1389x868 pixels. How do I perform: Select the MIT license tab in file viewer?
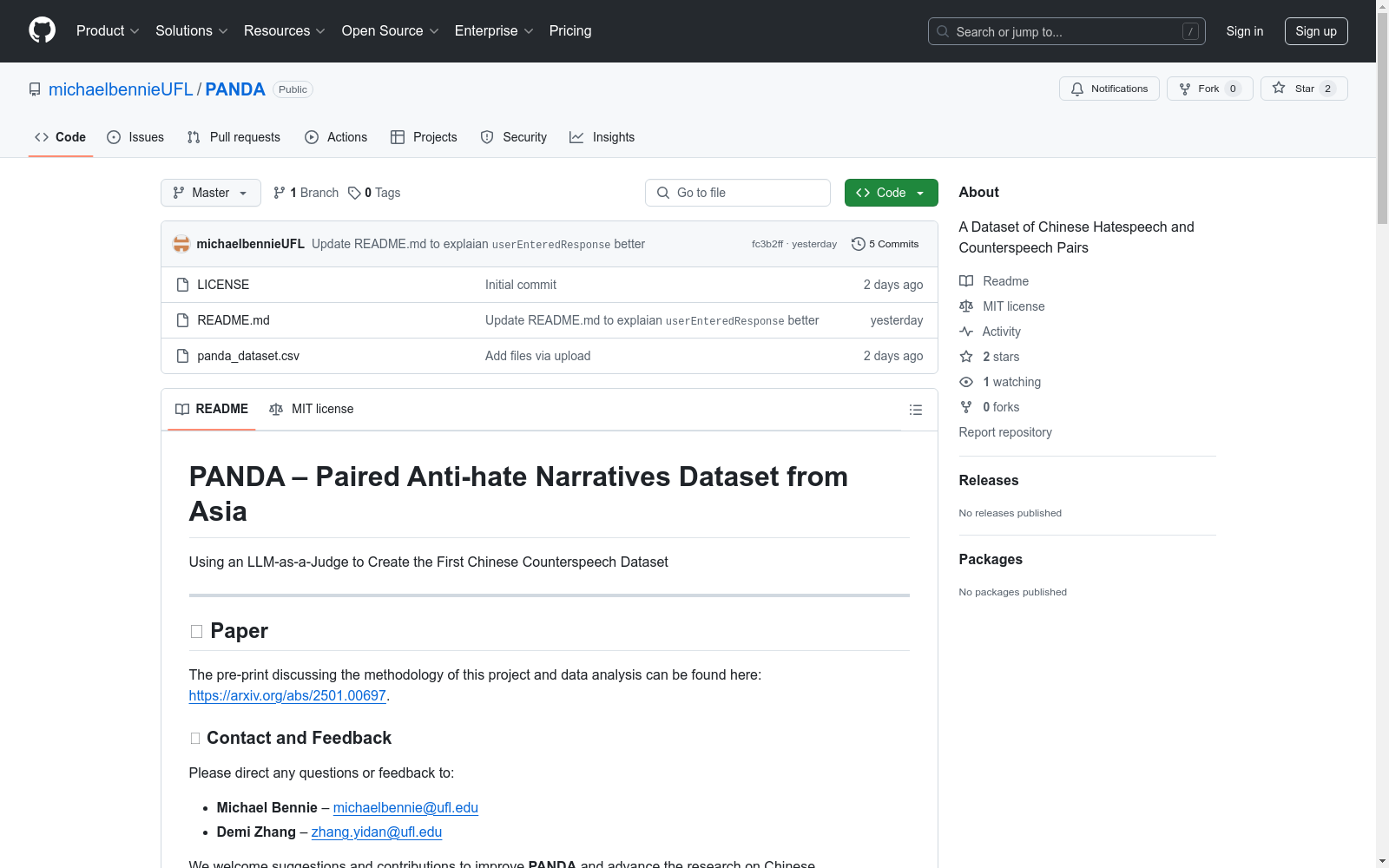(312, 409)
